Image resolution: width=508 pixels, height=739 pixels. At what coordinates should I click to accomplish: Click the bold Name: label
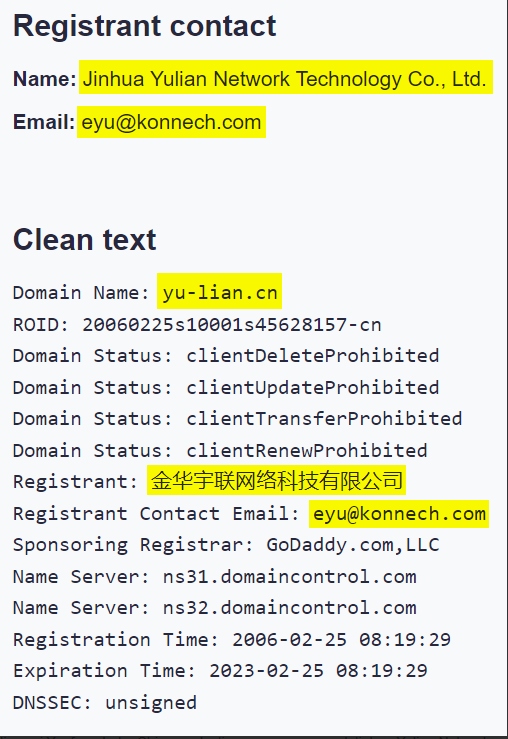pos(44,79)
